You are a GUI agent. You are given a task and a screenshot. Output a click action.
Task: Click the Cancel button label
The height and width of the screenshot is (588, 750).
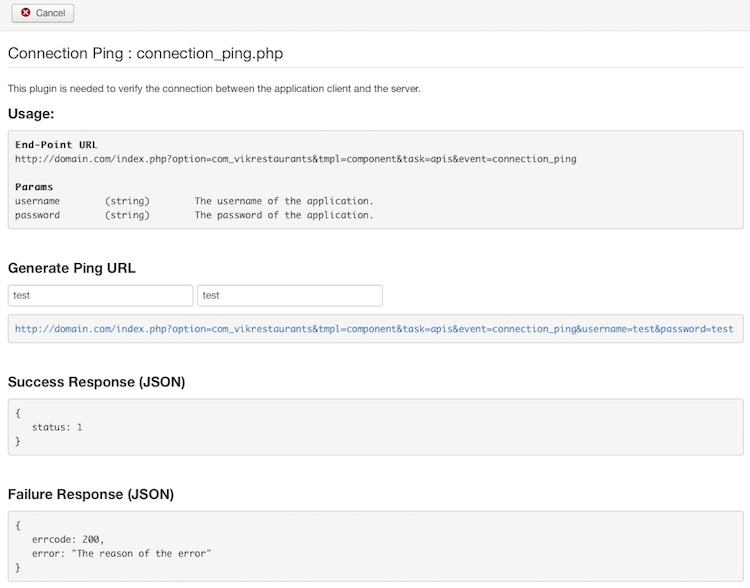tap(50, 13)
